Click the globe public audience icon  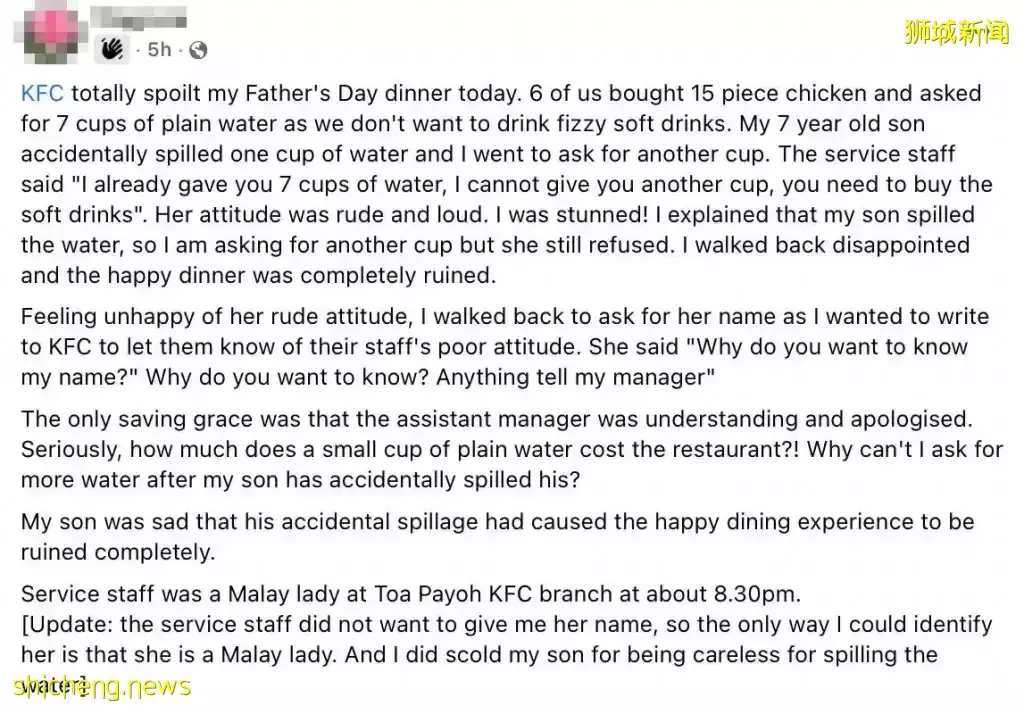point(198,50)
